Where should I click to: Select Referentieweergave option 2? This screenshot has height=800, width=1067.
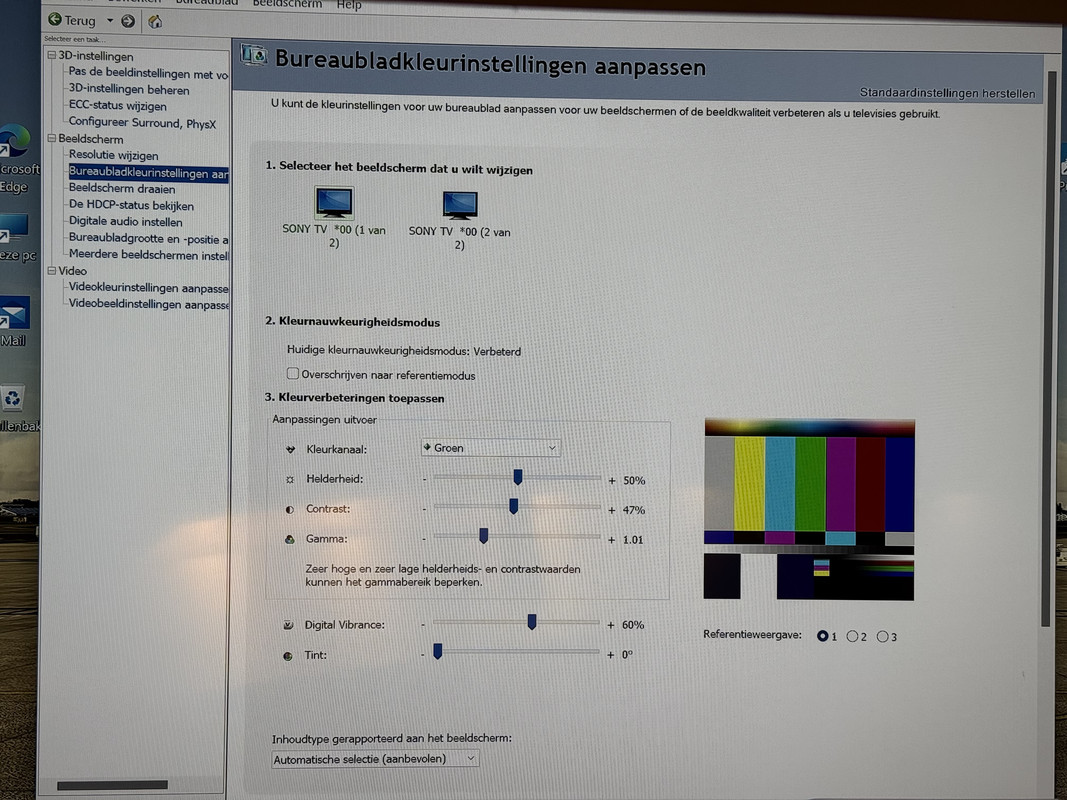[852, 637]
